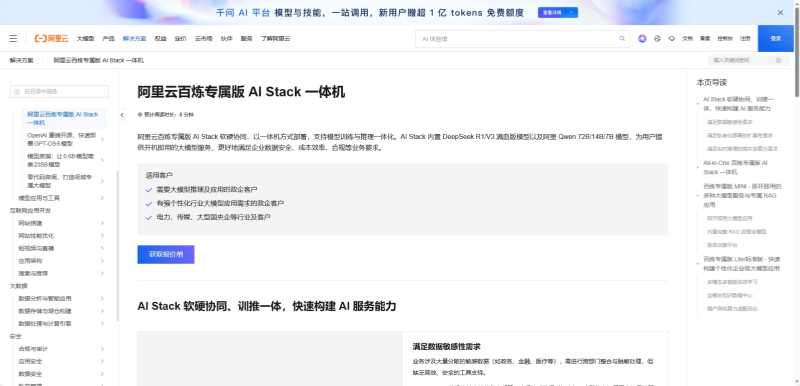Open the 大模型 menu
Image resolution: width=800 pixels, height=386 pixels.
(86, 39)
